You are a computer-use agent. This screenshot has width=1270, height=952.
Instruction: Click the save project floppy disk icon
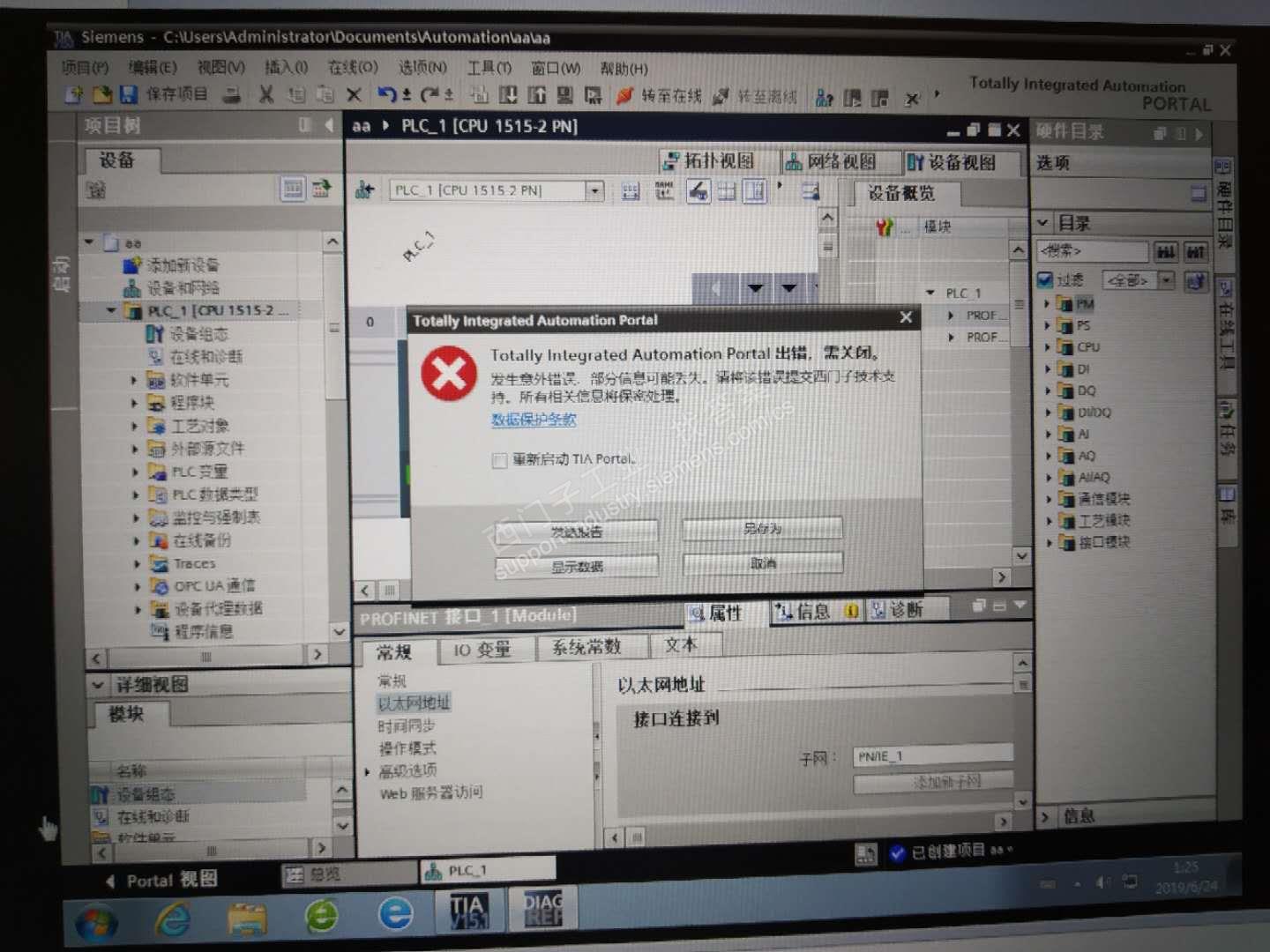point(129,94)
